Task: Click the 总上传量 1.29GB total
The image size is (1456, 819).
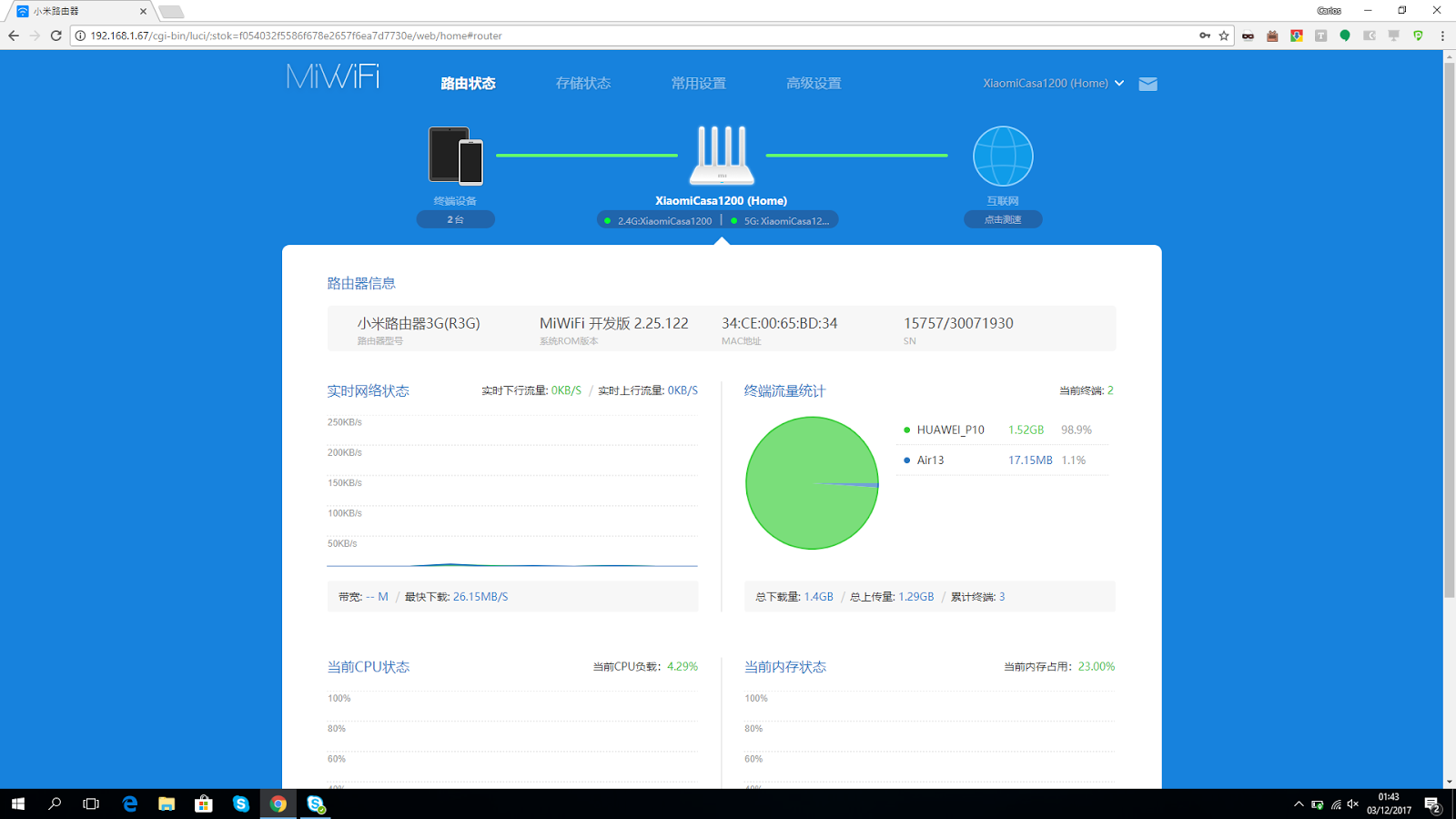Action: point(892,597)
